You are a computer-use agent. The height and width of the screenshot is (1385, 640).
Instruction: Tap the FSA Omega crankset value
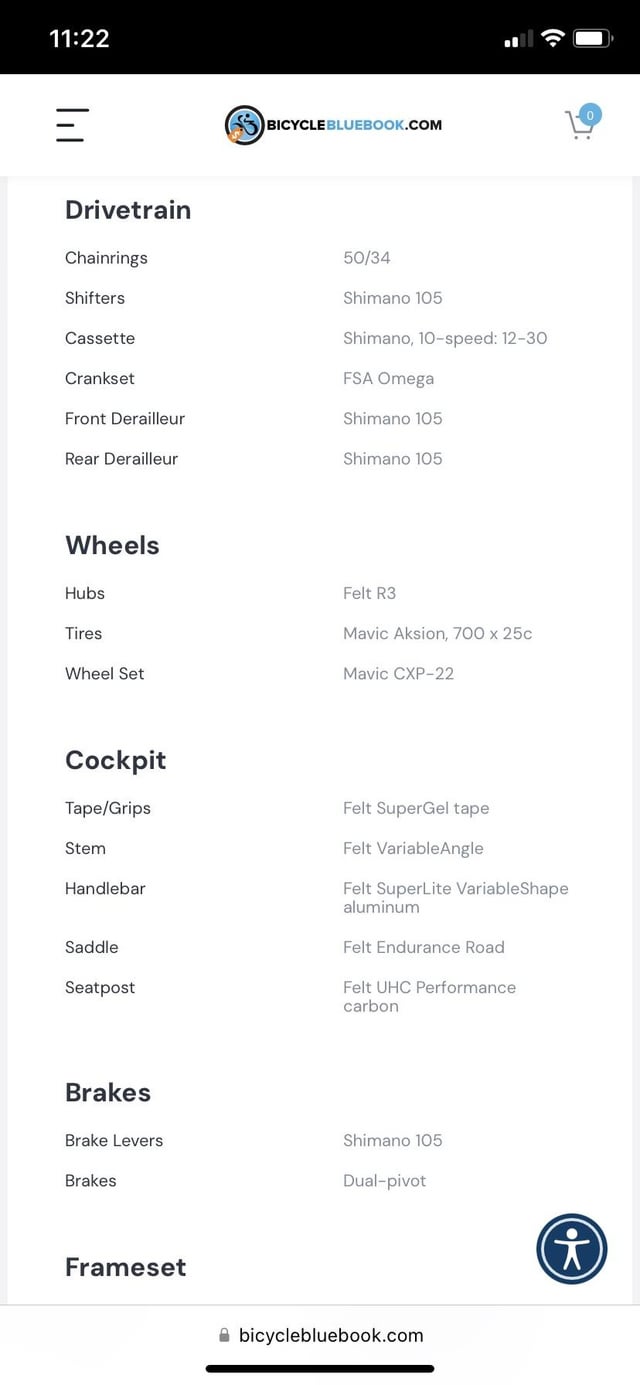(x=388, y=378)
